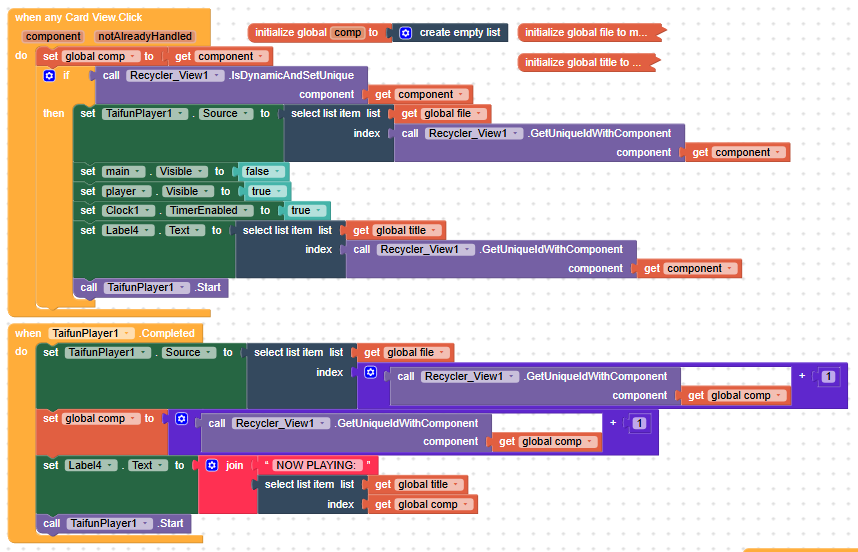Edit number 1 in set global comp addition
Image resolution: width=858 pixels, height=552 pixels.
click(639, 423)
